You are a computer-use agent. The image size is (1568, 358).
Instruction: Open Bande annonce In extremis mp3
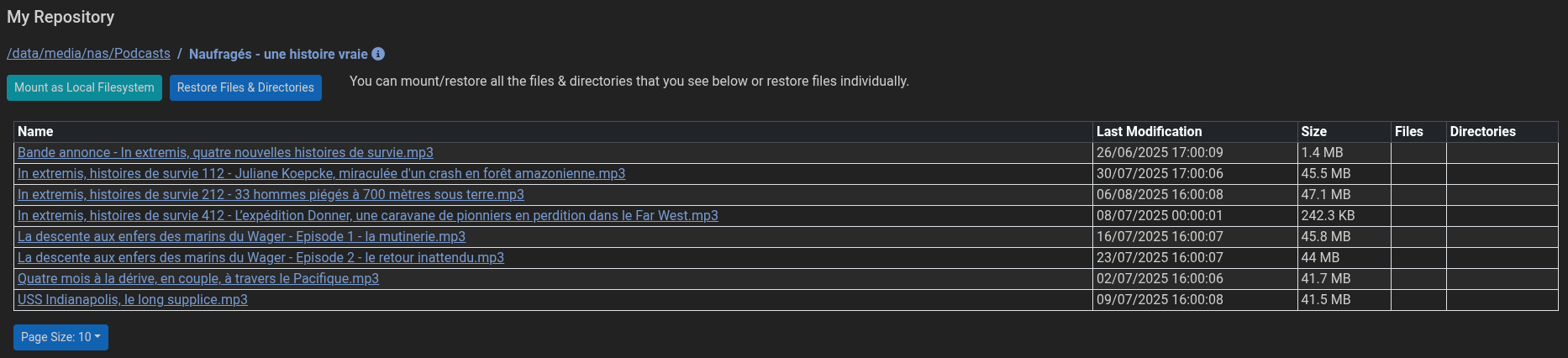pos(225,153)
